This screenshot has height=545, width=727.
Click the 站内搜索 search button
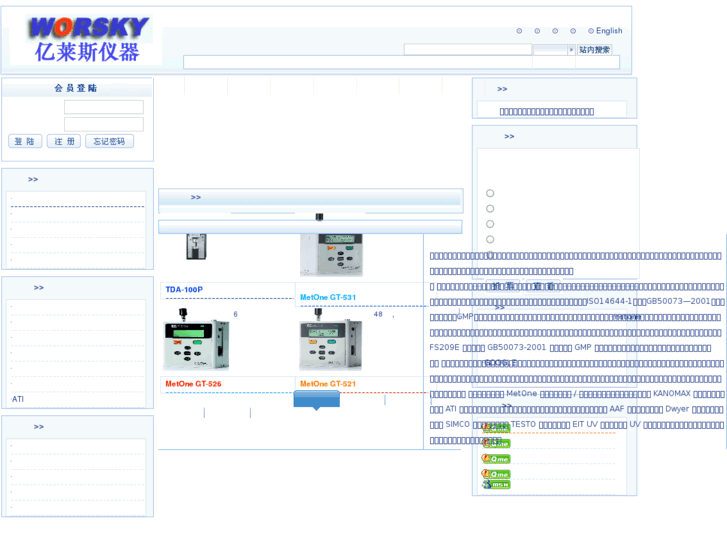coord(594,50)
